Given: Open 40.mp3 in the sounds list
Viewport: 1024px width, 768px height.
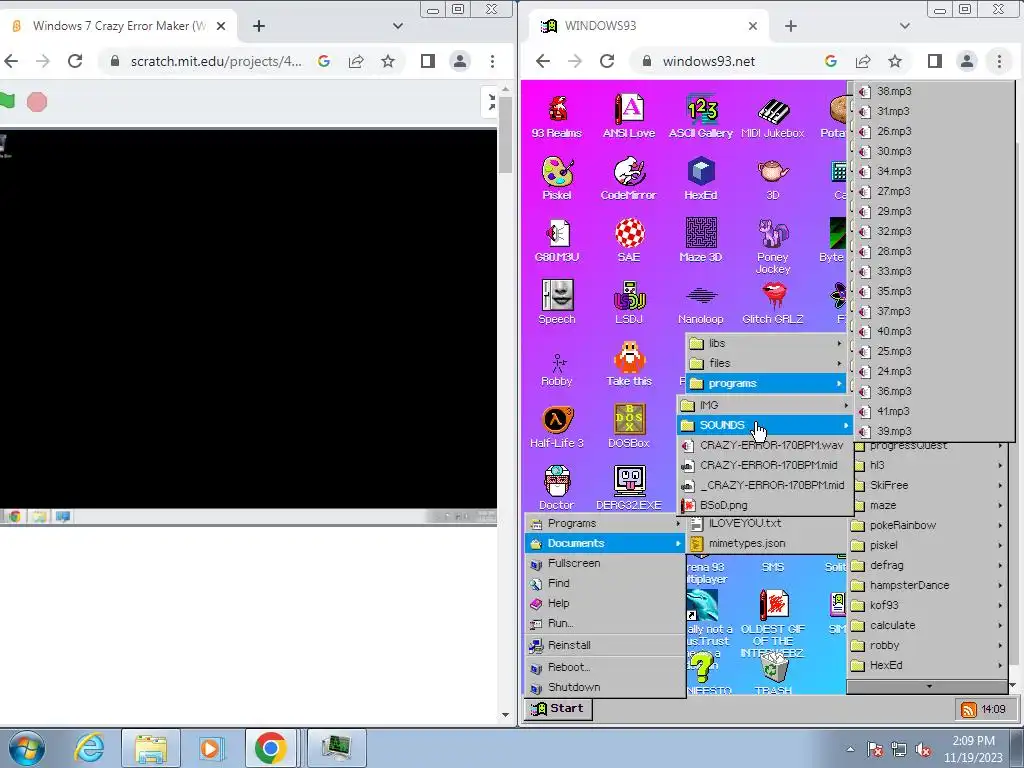Looking at the screenshot, I should (x=934, y=331).
